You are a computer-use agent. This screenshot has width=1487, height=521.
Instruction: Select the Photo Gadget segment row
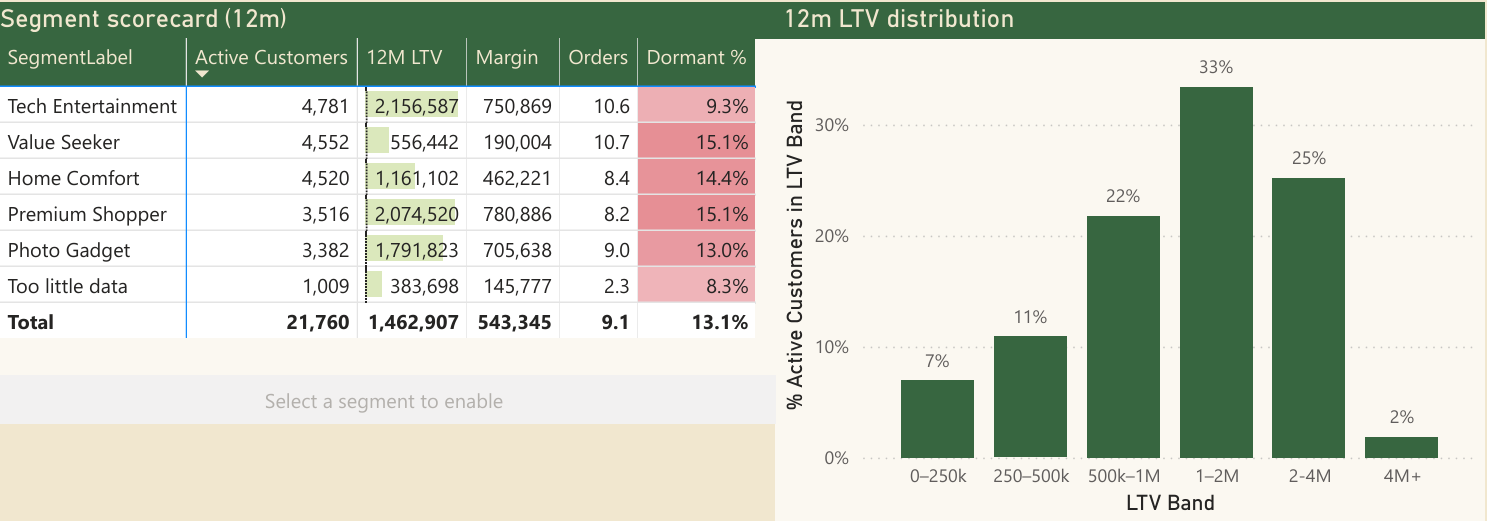click(69, 250)
